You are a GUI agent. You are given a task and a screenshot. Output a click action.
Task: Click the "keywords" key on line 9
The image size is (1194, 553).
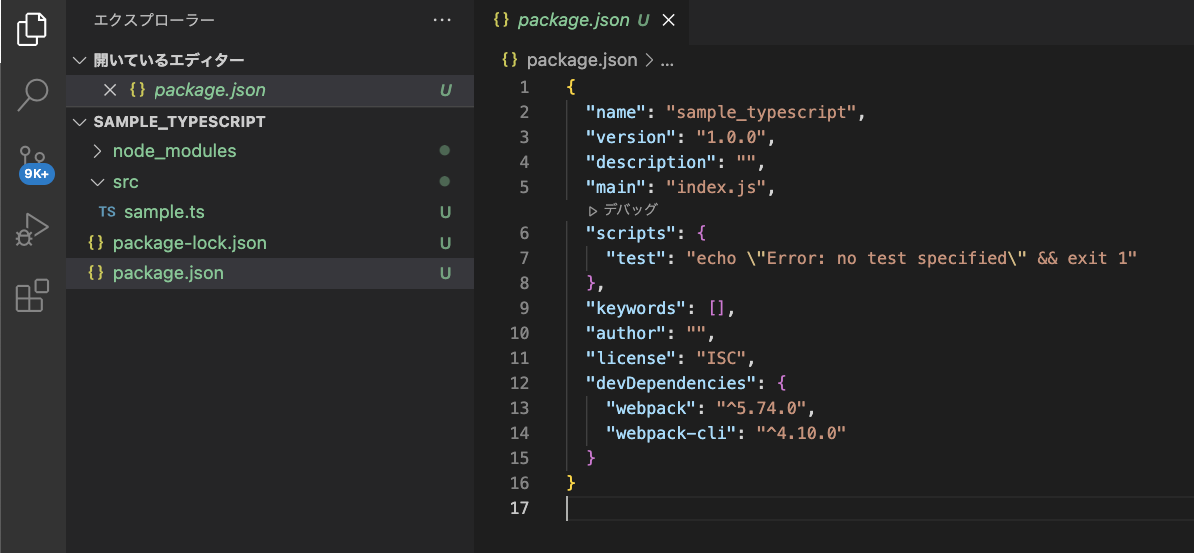[x=636, y=308]
